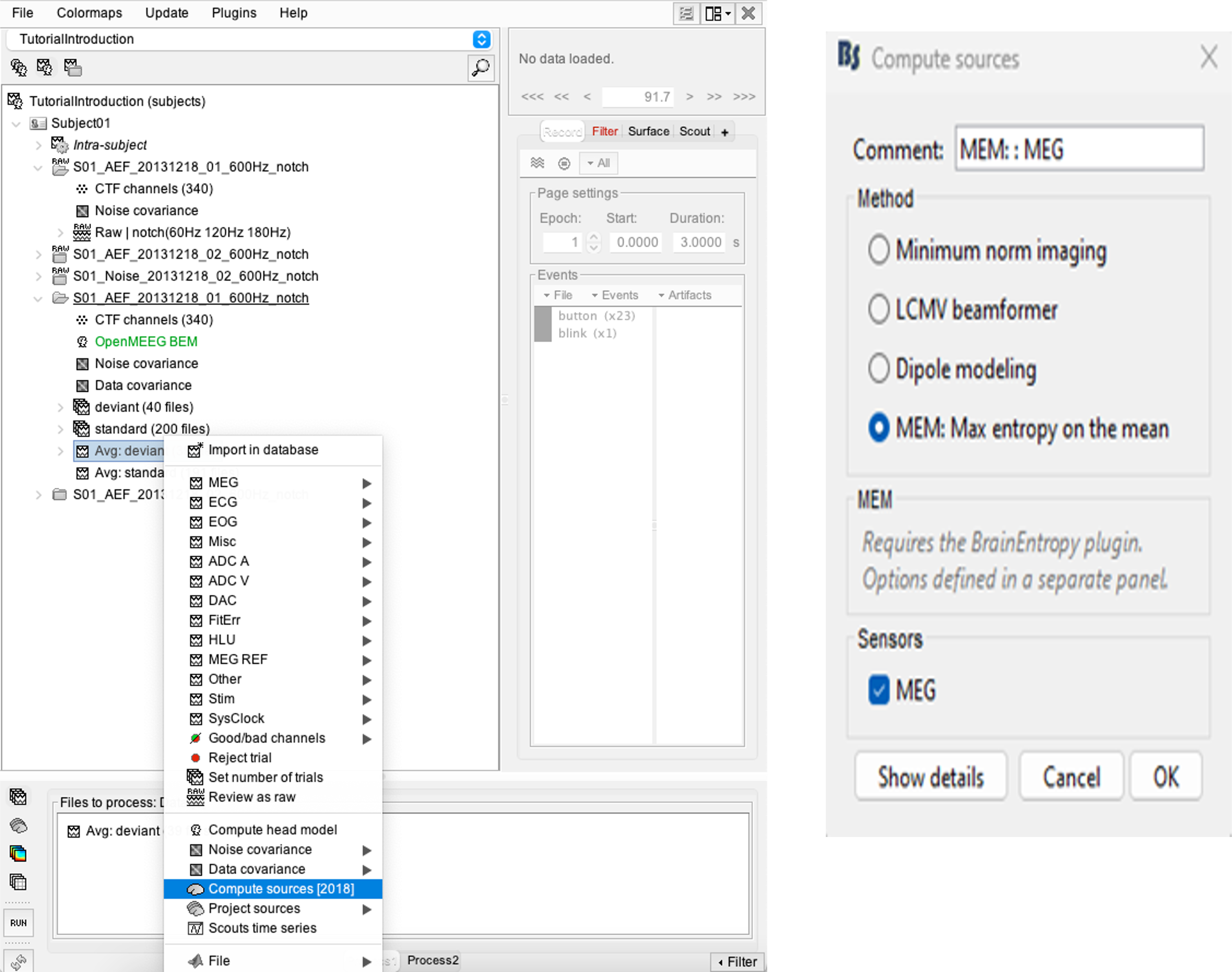Open the window layout options icon
This screenshot has width=1232, height=972.
click(x=718, y=13)
